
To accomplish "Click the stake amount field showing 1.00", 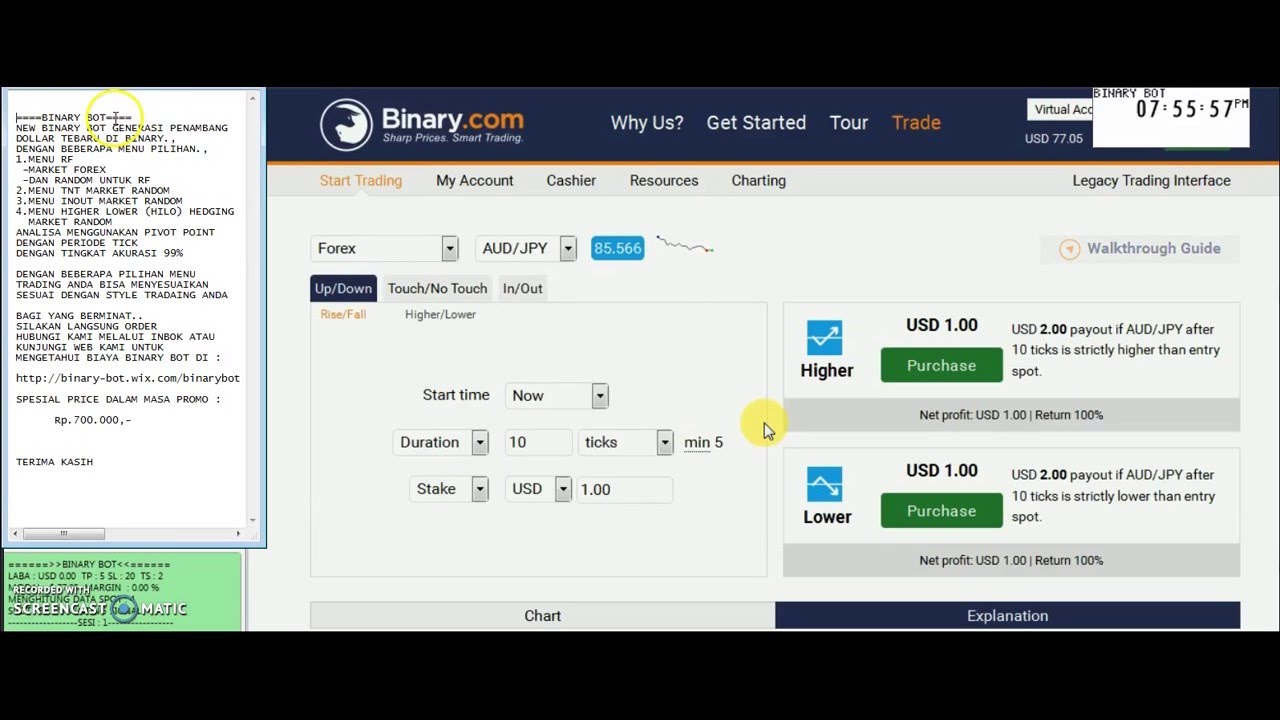I will [625, 489].
